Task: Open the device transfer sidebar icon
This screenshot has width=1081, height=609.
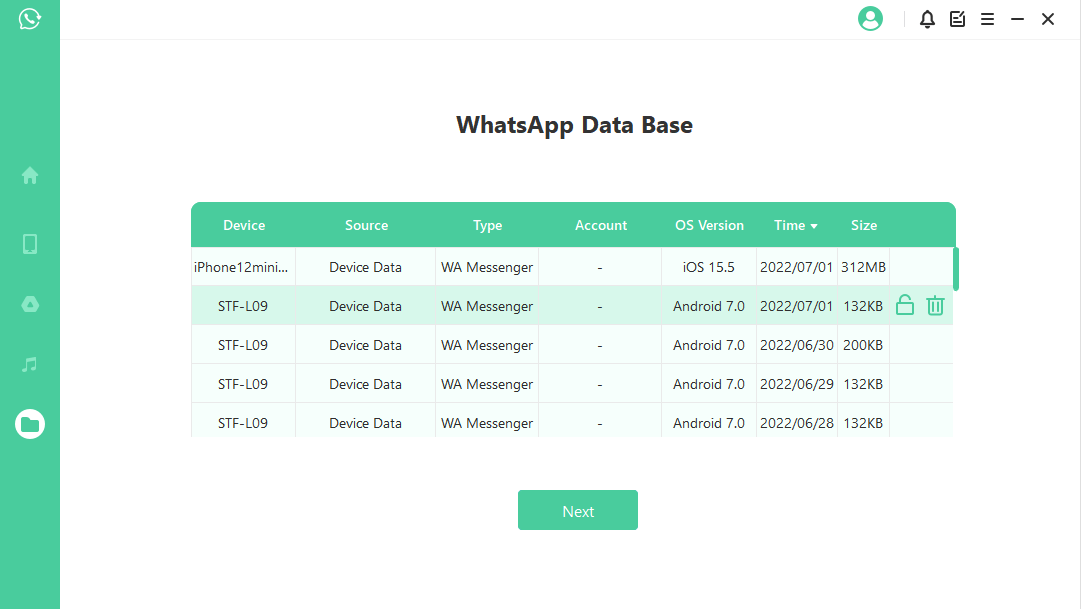Action: (x=30, y=244)
